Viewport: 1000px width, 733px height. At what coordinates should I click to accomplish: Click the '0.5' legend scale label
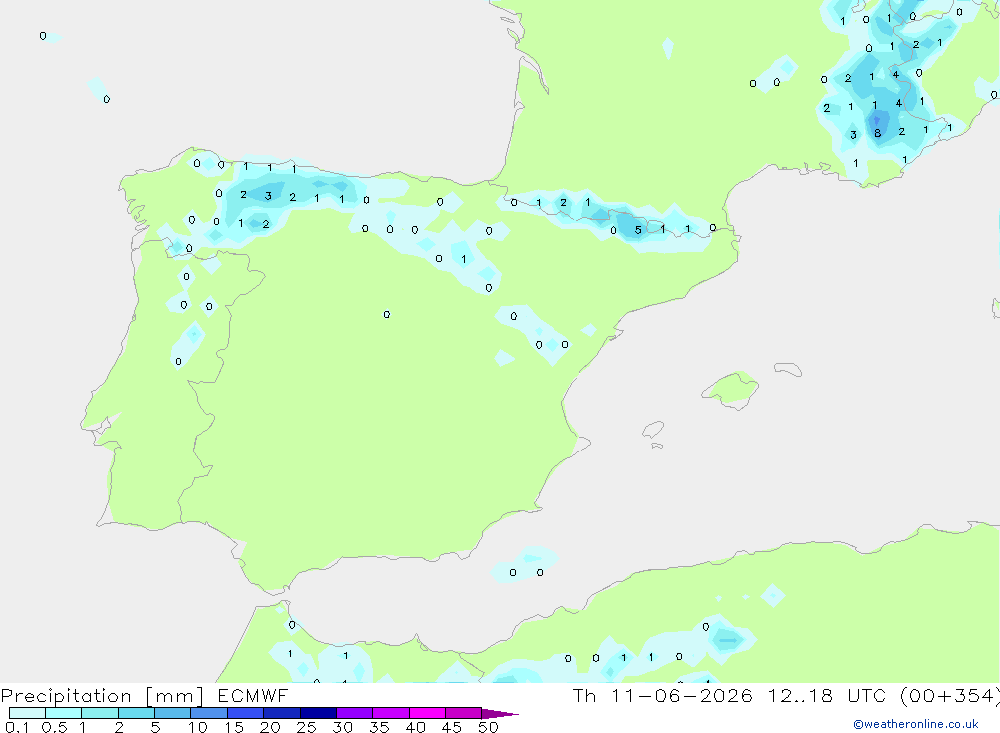click(54, 727)
